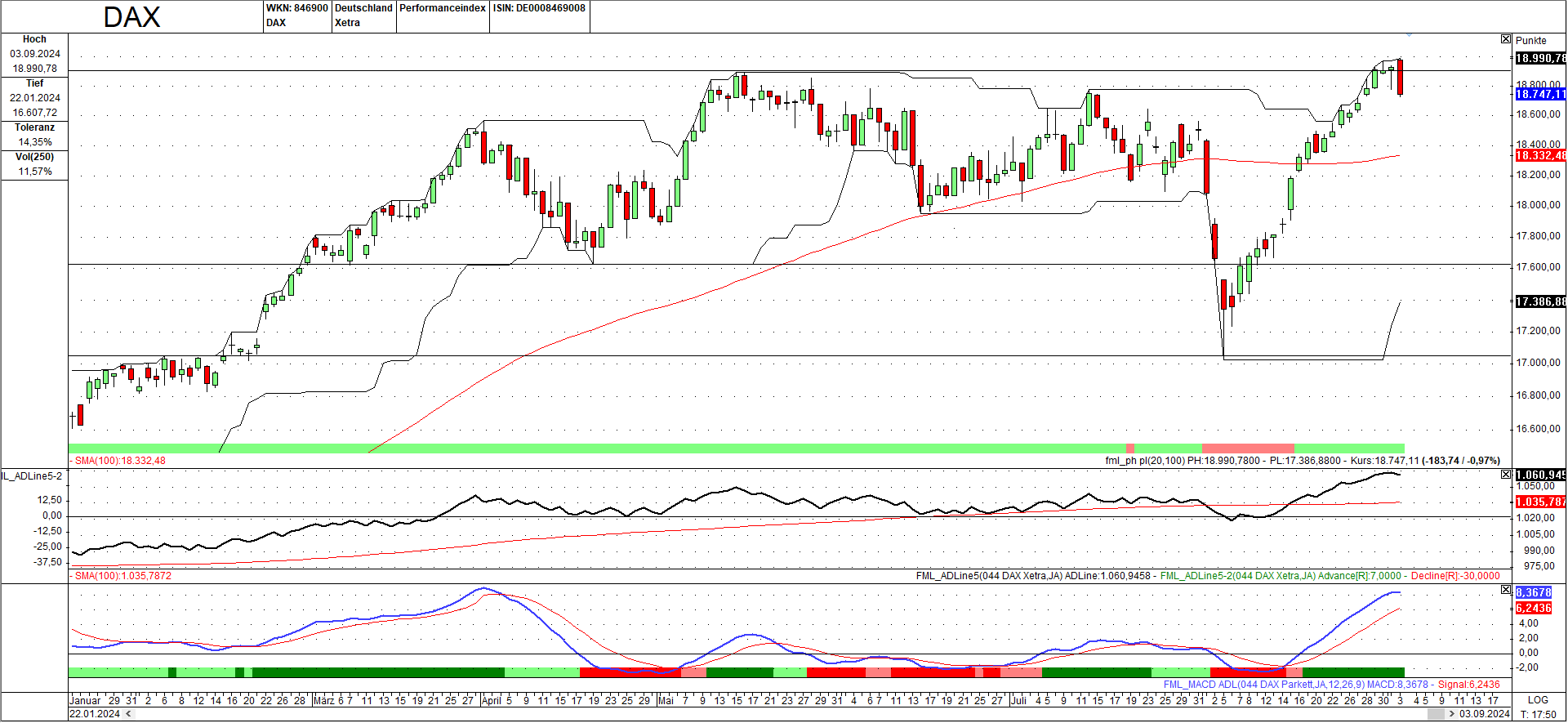Toggle the LOG scale button

click(x=1538, y=700)
